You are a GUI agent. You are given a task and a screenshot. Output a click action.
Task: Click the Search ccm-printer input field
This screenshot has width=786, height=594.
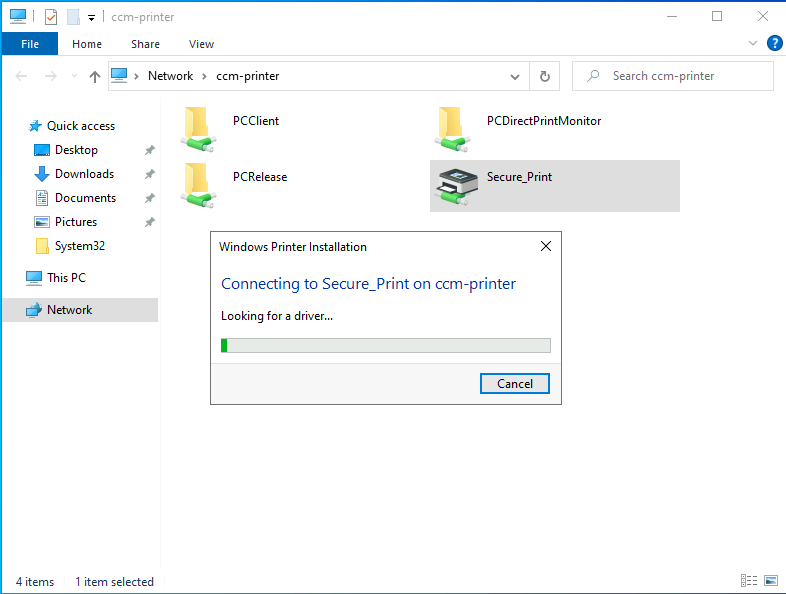(673, 76)
